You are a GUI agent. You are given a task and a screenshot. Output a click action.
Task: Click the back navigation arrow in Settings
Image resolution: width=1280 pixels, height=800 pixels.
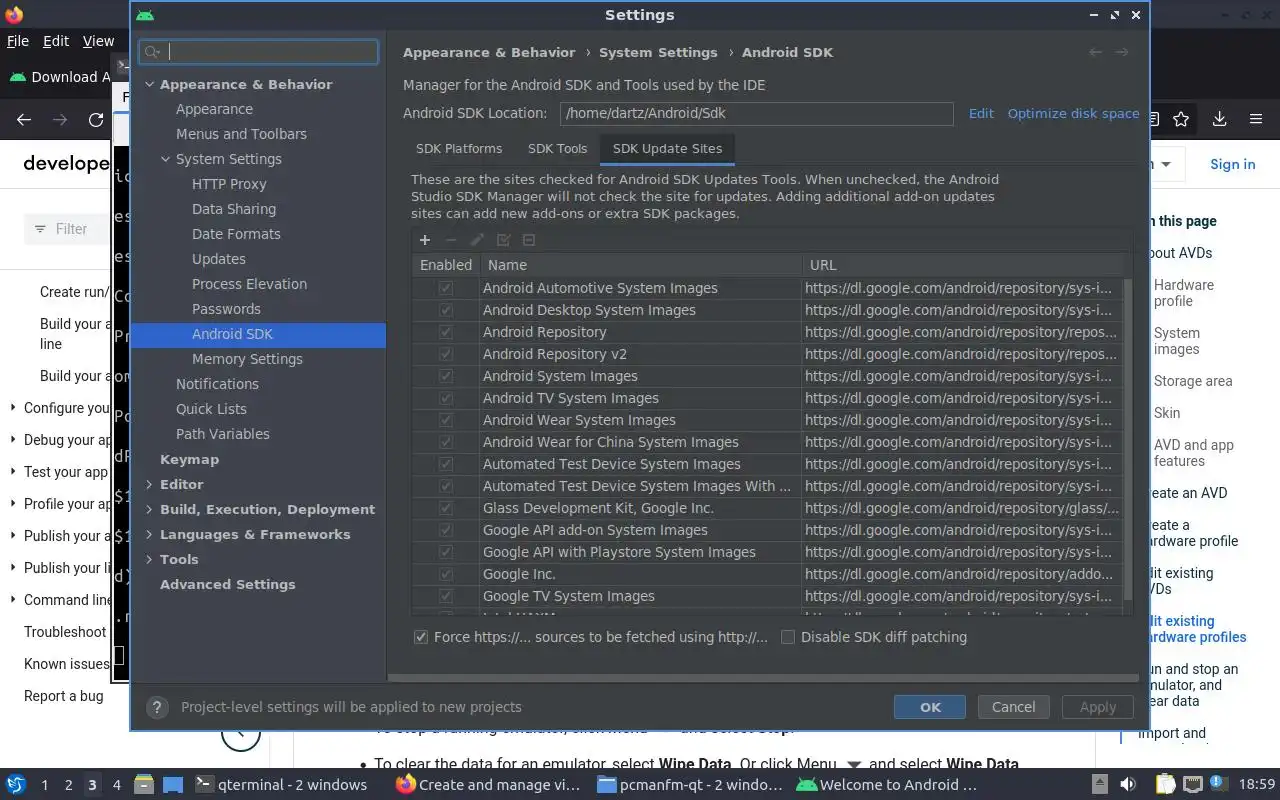coord(1096,52)
